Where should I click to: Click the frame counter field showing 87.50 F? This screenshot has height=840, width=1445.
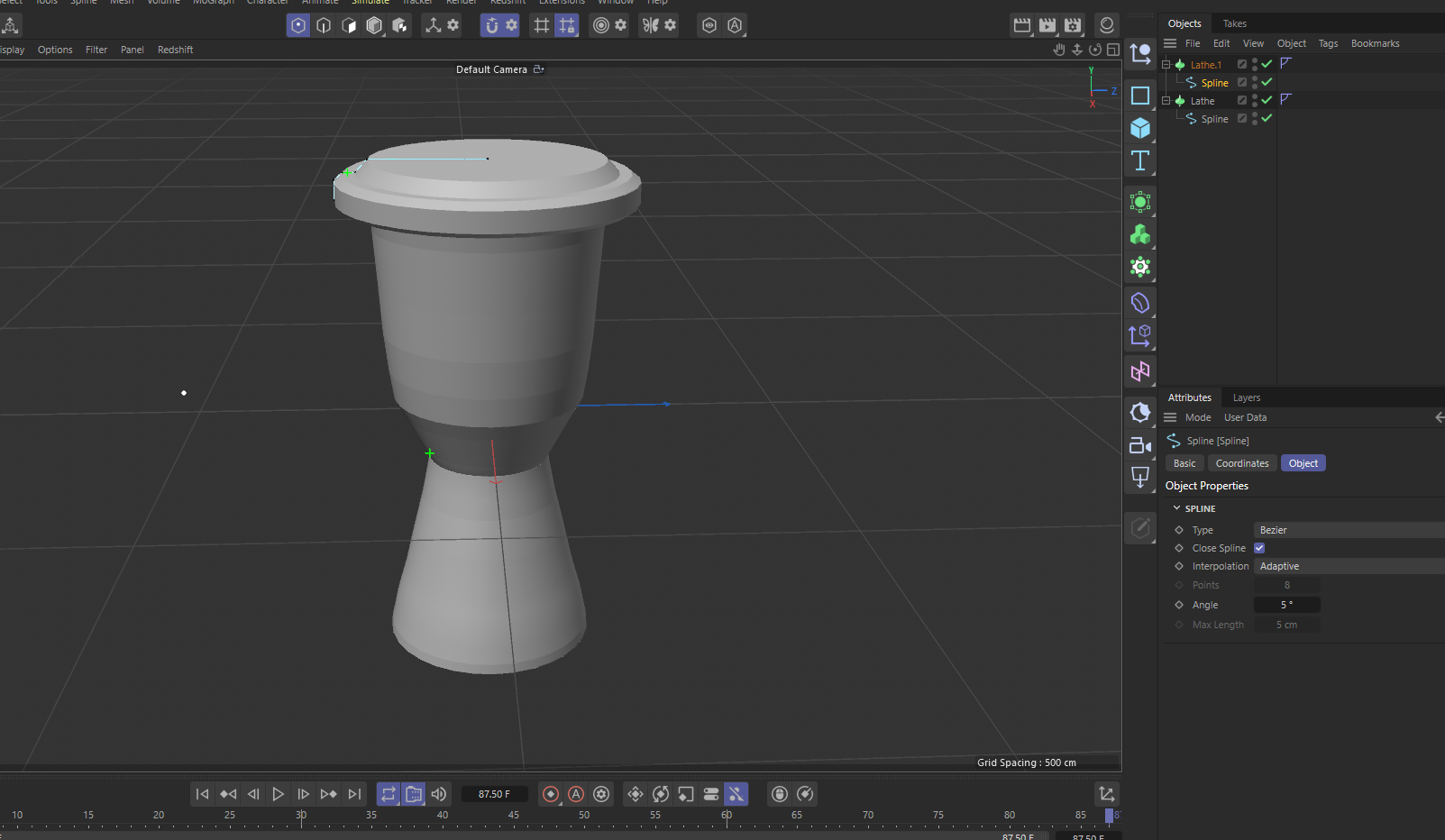coord(494,794)
